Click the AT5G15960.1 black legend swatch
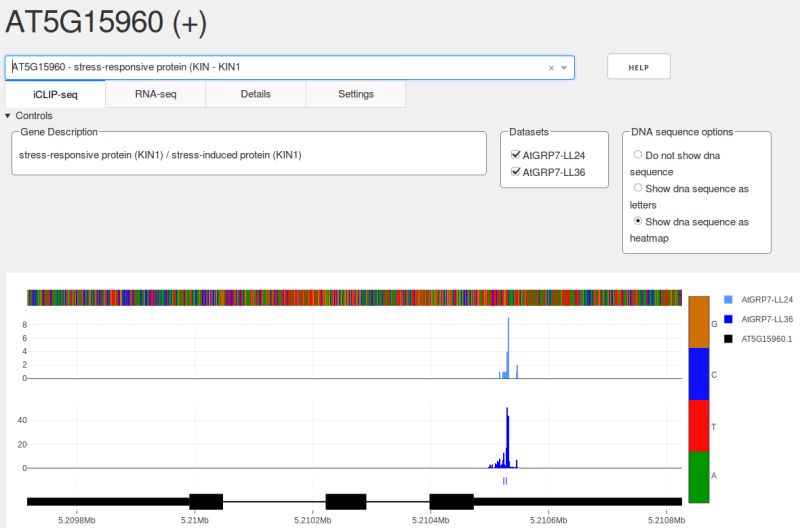Image resolution: width=800 pixels, height=528 pixels. (728, 339)
